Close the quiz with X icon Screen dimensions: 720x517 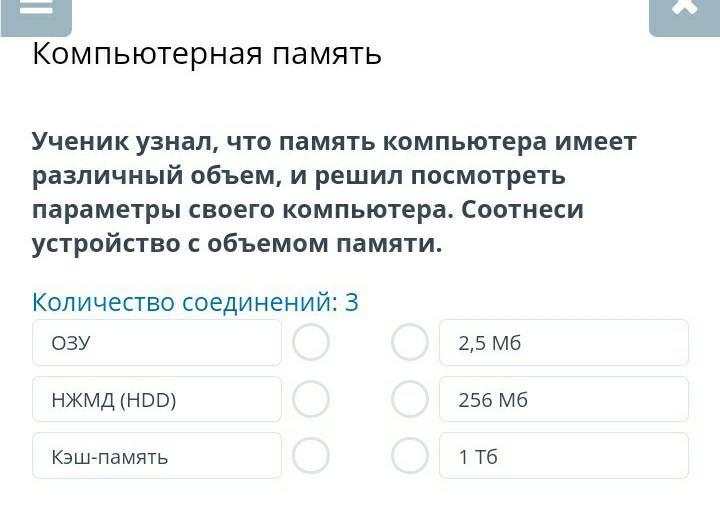tap(684, 10)
